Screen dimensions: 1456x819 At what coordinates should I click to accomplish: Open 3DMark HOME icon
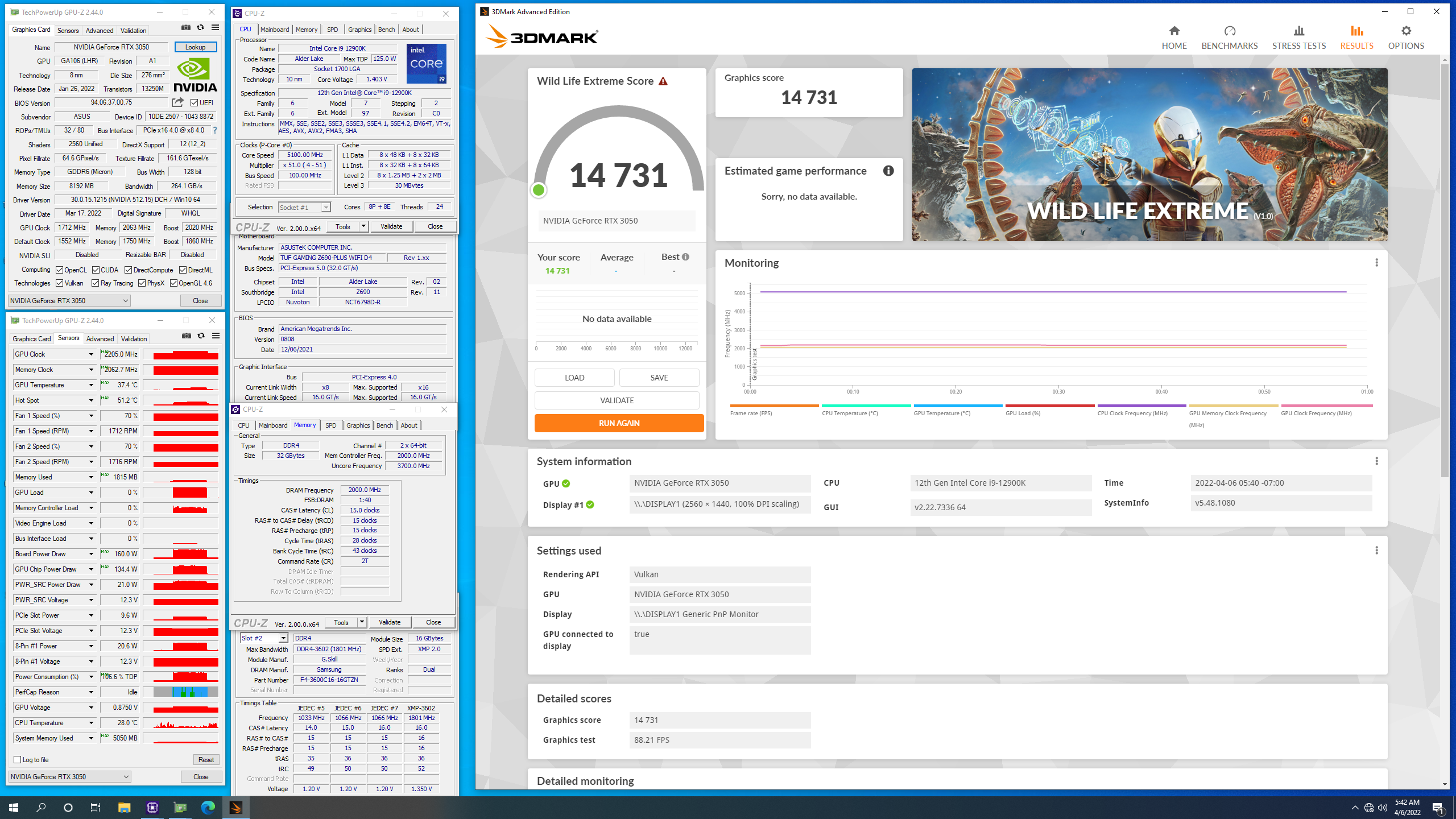pos(1174,31)
